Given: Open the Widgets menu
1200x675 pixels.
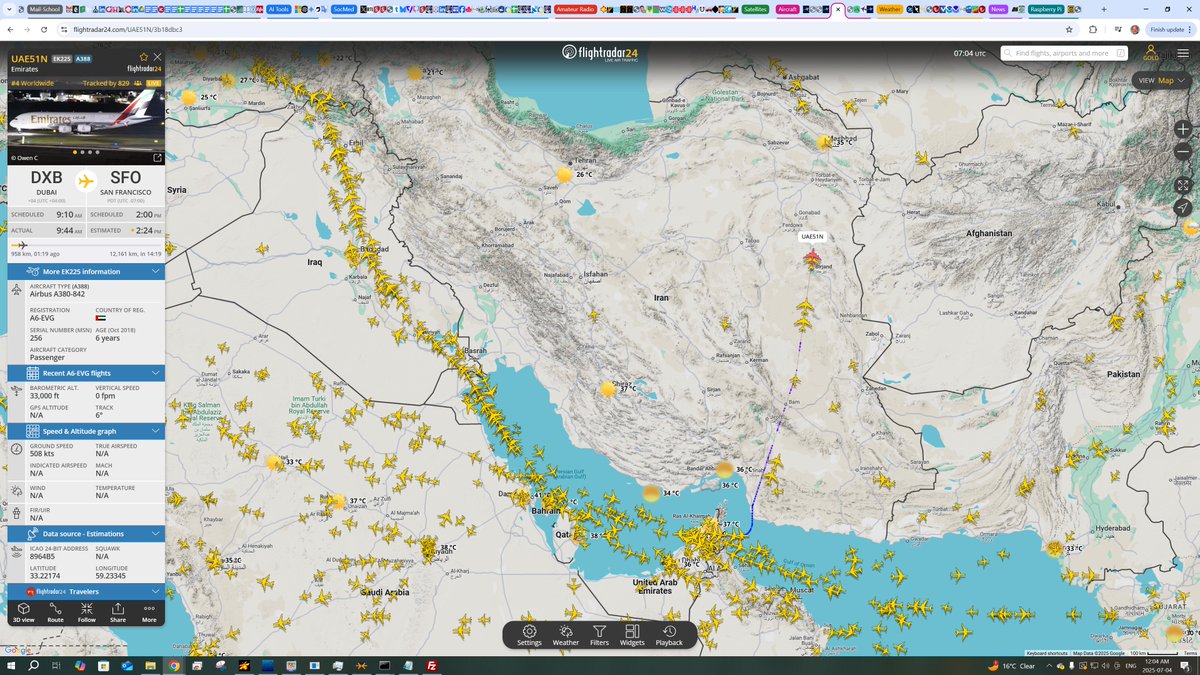Looking at the screenshot, I should (x=632, y=635).
